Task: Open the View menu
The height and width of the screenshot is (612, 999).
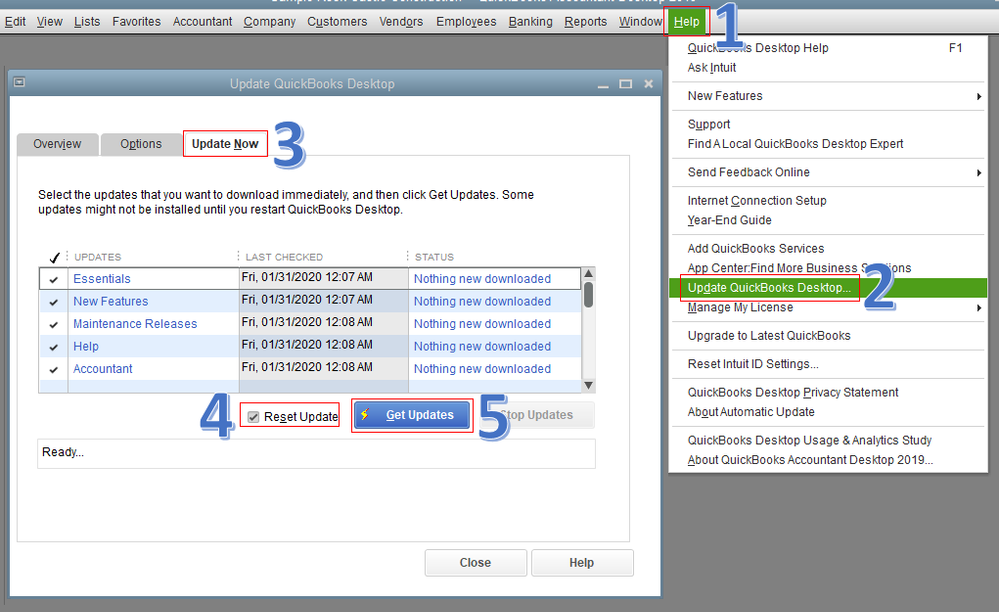Action: pos(50,22)
